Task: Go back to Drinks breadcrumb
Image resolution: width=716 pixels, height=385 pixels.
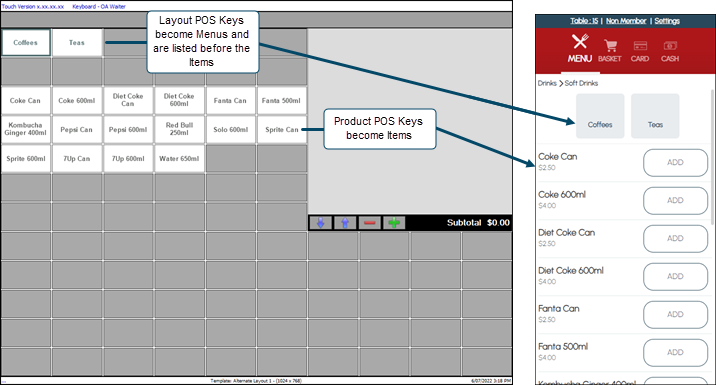Action: click(x=547, y=83)
